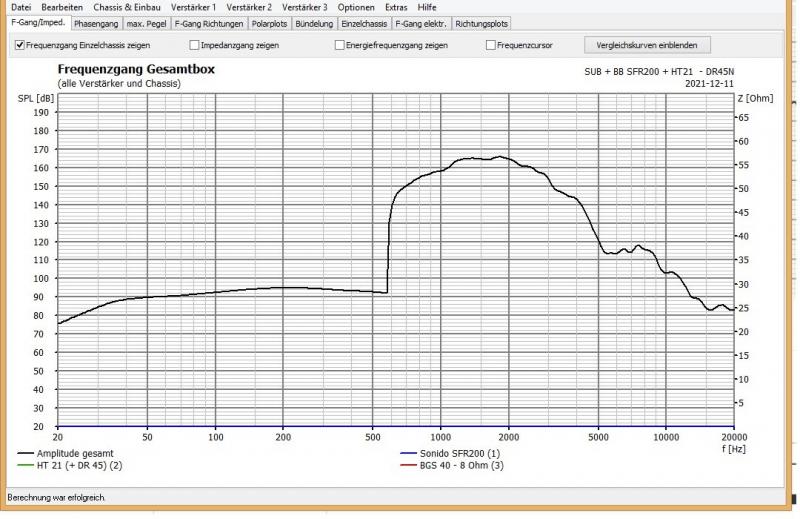Switch to the Einzelchassis tab
Viewport: 800px width, 519px height.
[x=364, y=23]
